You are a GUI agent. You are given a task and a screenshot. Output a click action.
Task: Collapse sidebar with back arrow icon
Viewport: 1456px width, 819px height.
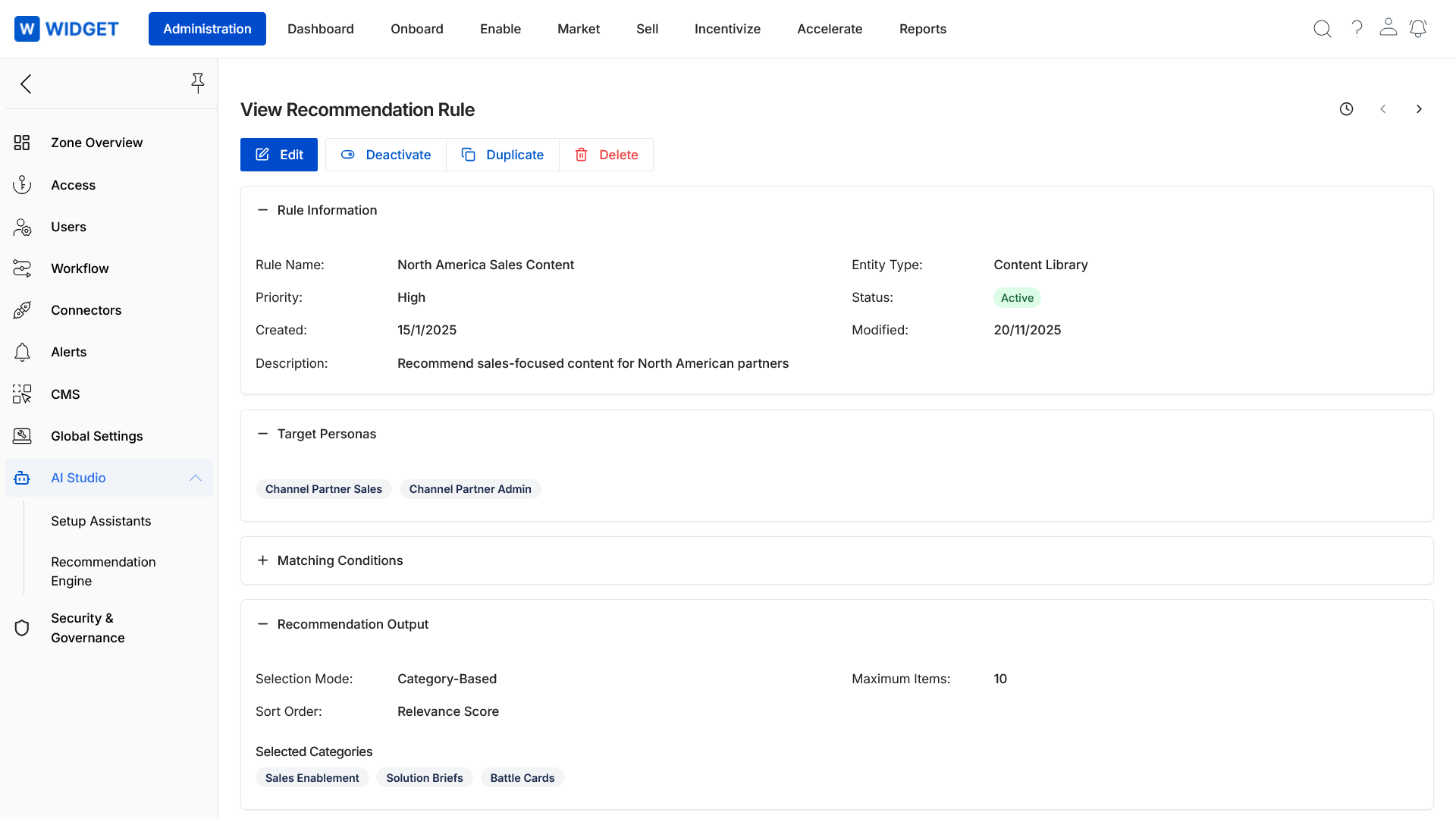pos(26,83)
